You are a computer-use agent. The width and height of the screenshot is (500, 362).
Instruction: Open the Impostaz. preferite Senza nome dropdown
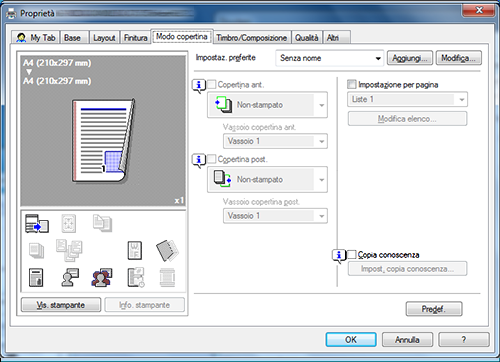click(330, 58)
